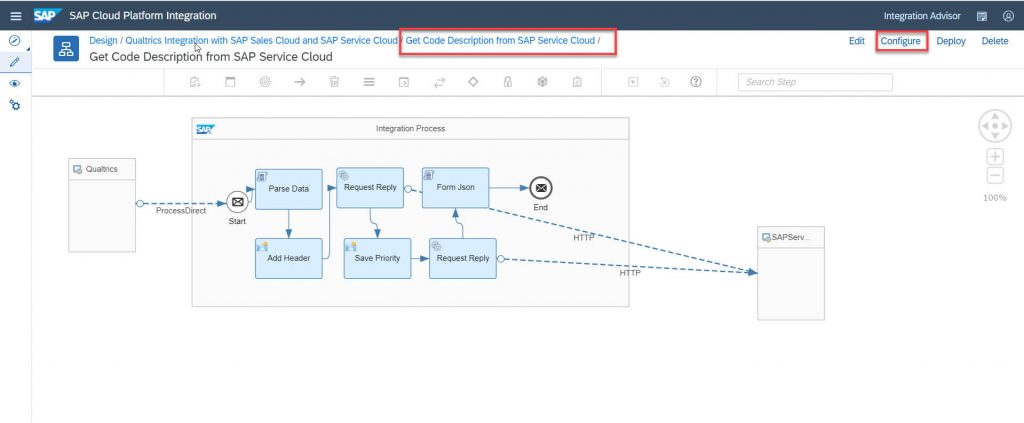The image size is (1024, 423).
Task: Click the canvas pan navigation control
Action: point(995,126)
